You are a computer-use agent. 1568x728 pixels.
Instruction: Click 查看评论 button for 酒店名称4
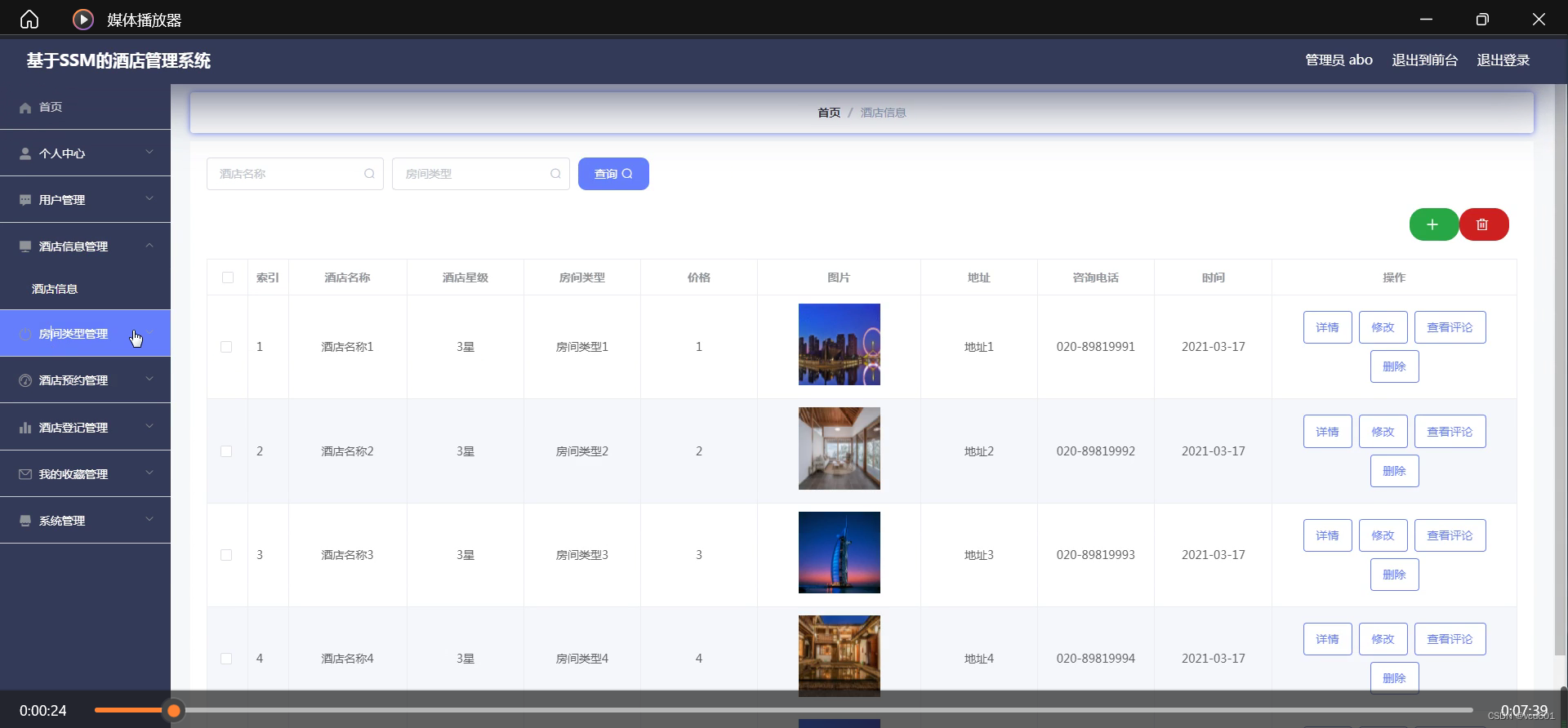coord(1450,639)
